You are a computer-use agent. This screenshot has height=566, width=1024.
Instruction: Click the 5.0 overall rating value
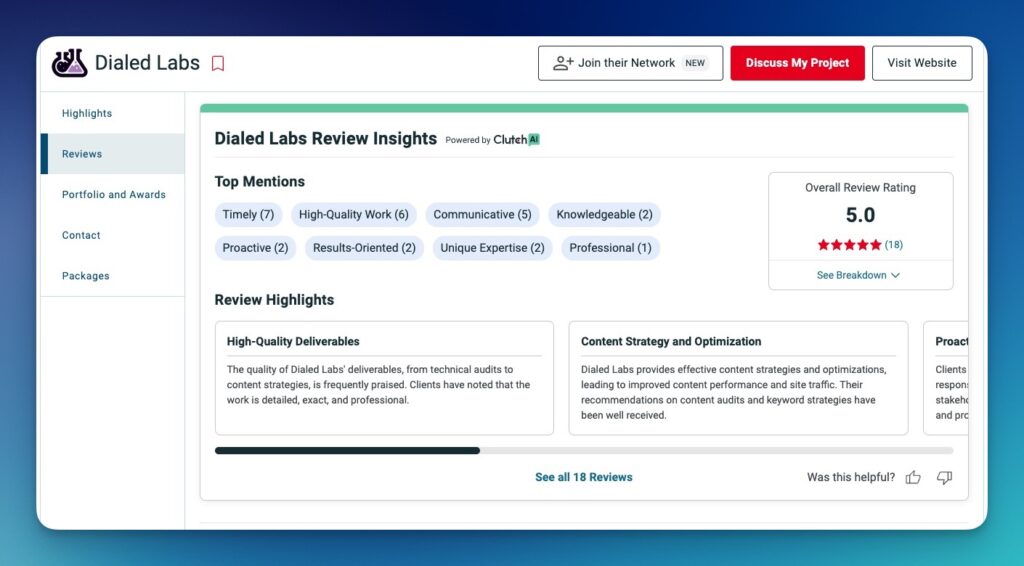point(860,215)
